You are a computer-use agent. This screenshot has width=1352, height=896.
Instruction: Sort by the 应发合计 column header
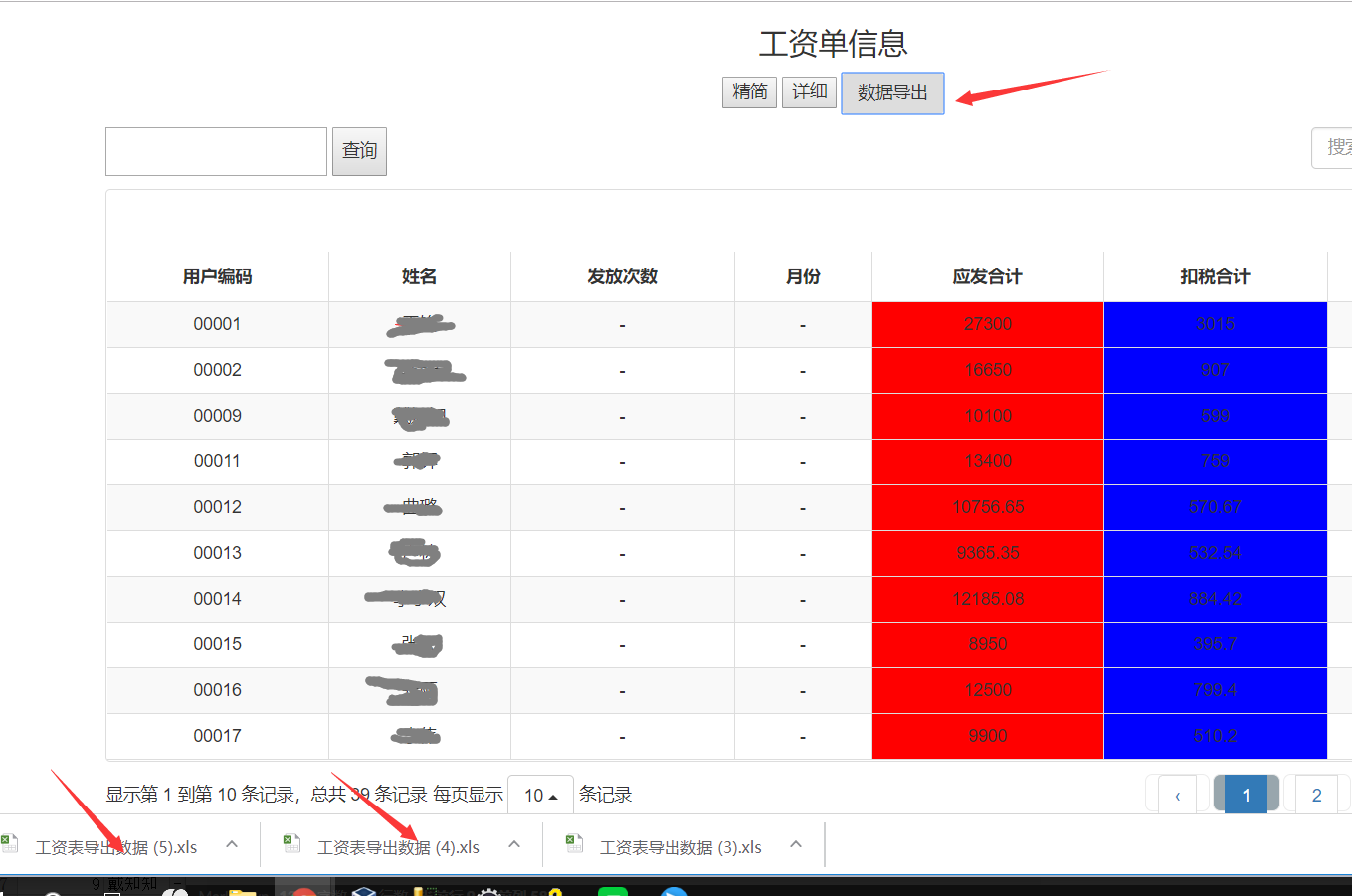[987, 276]
